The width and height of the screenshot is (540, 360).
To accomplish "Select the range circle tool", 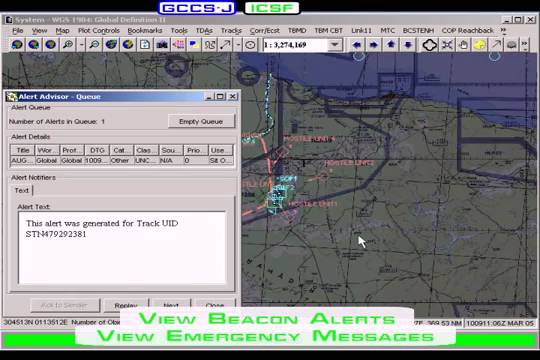I will (x=250, y=45).
